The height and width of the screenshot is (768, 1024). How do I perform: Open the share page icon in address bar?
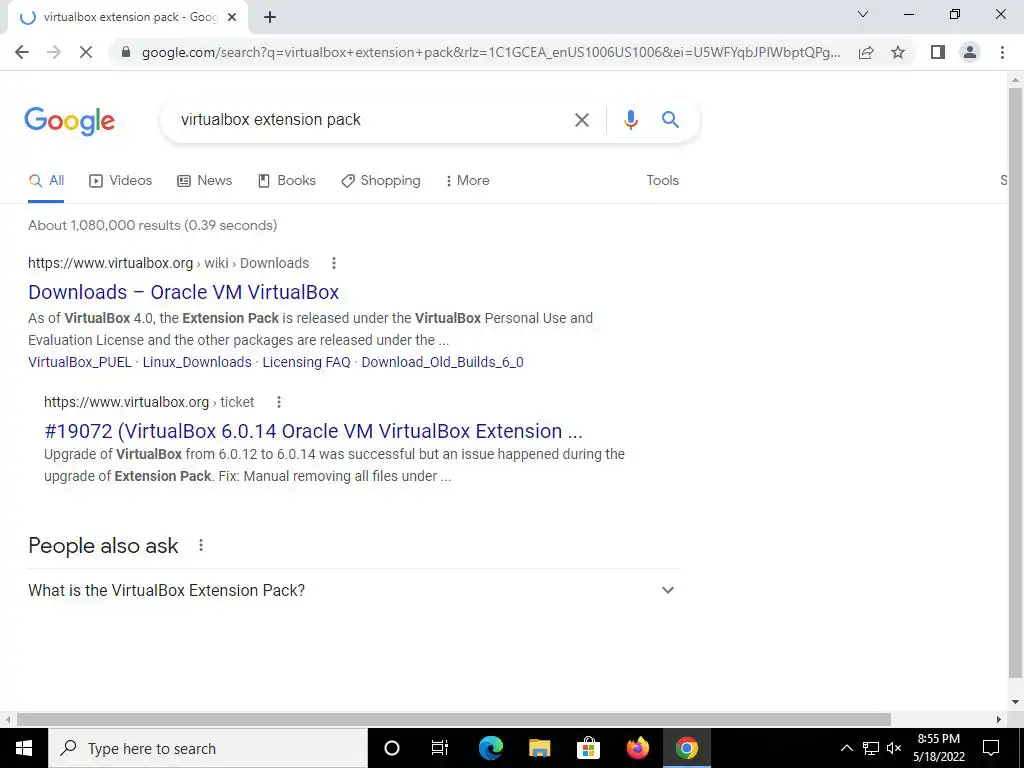point(866,52)
